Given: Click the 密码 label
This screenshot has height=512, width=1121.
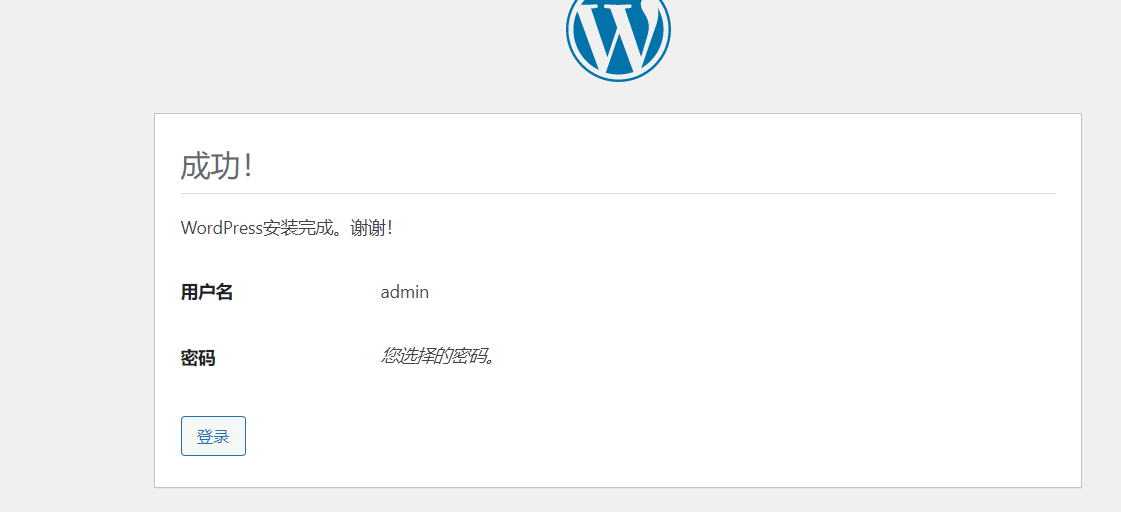Looking at the screenshot, I should tap(198, 358).
